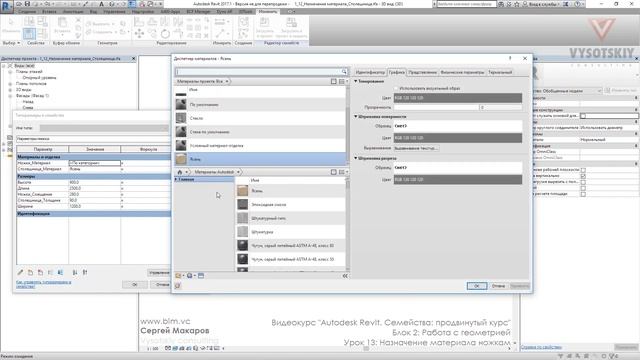This screenshot has height=360, width=640.
Task: Click the help question mark in material dialog
Action: point(510,58)
